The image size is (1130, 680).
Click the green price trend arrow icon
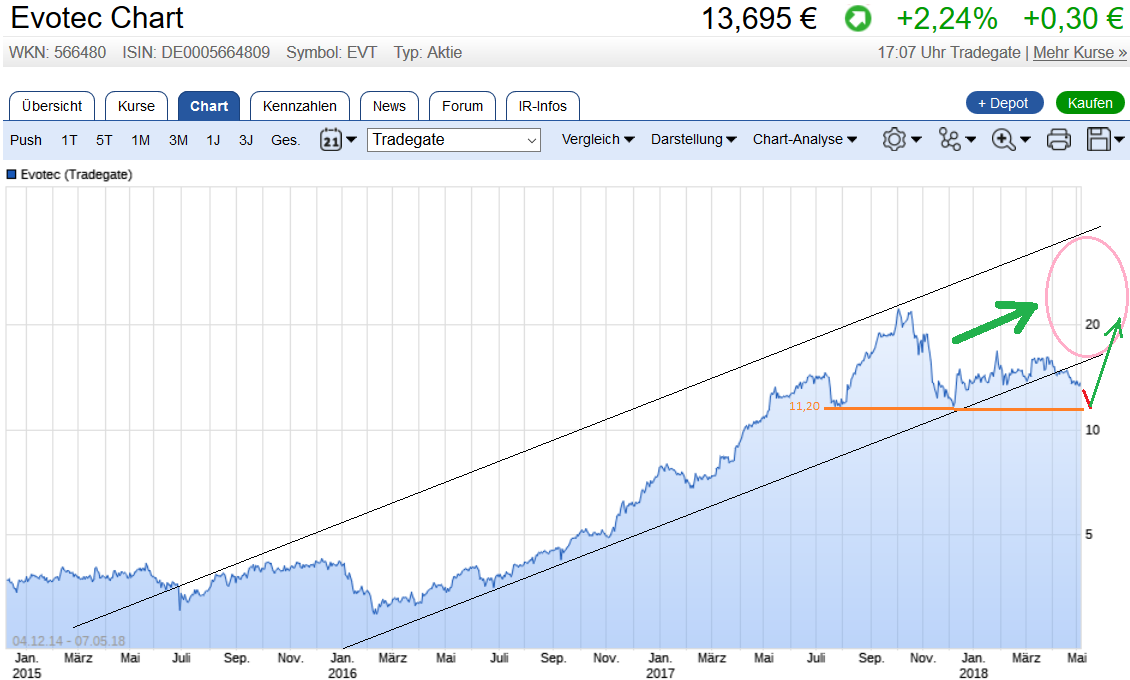tap(858, 19)
